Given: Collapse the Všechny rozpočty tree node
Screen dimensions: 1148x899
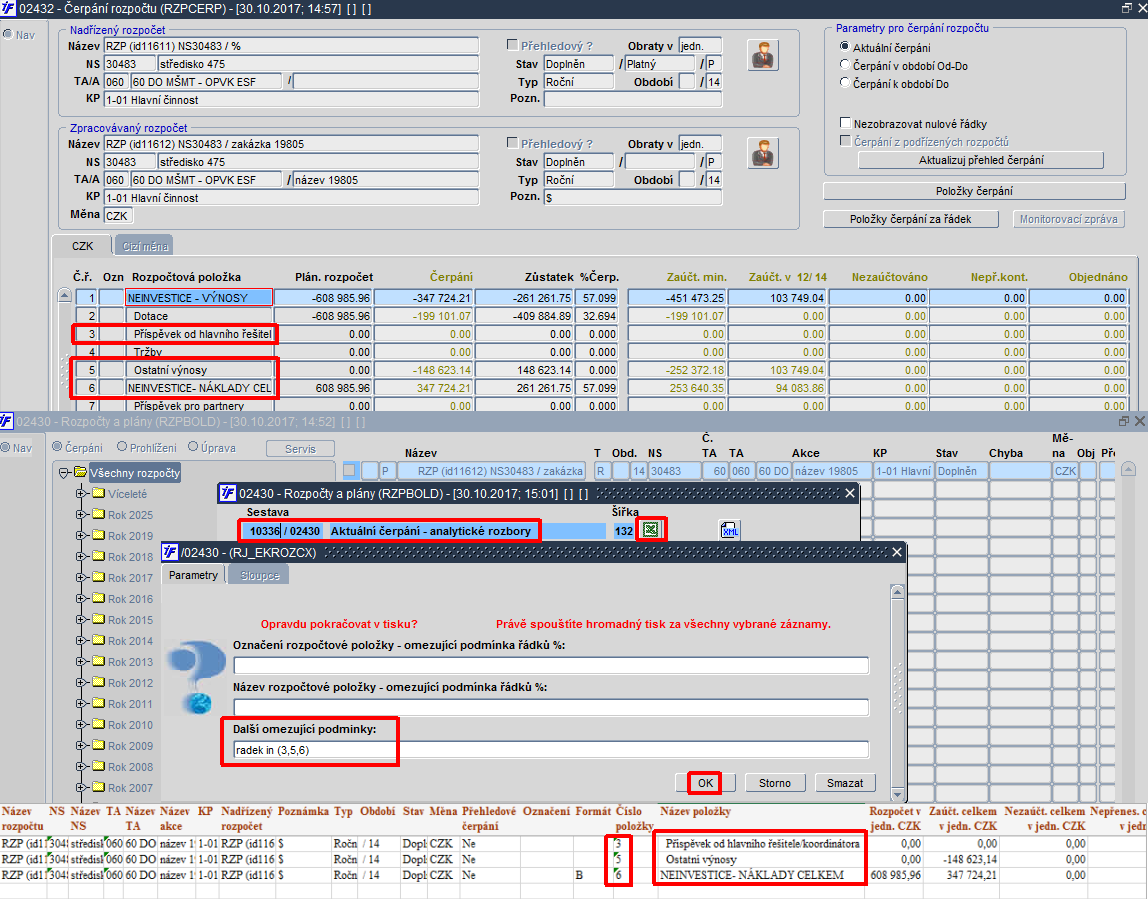Looking at the screenshot, I should (64, 473).
